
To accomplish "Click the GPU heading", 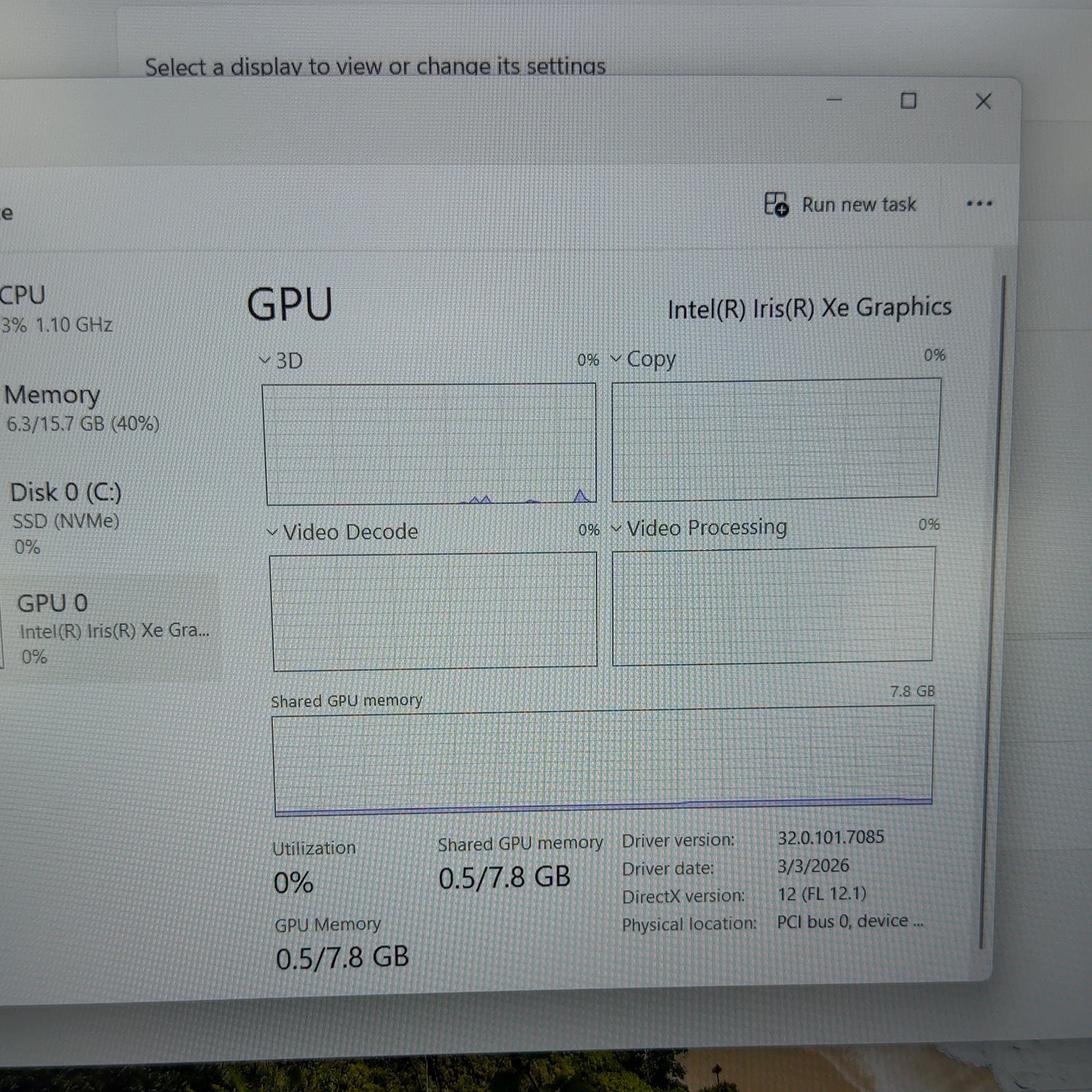I will coord(290,304).
